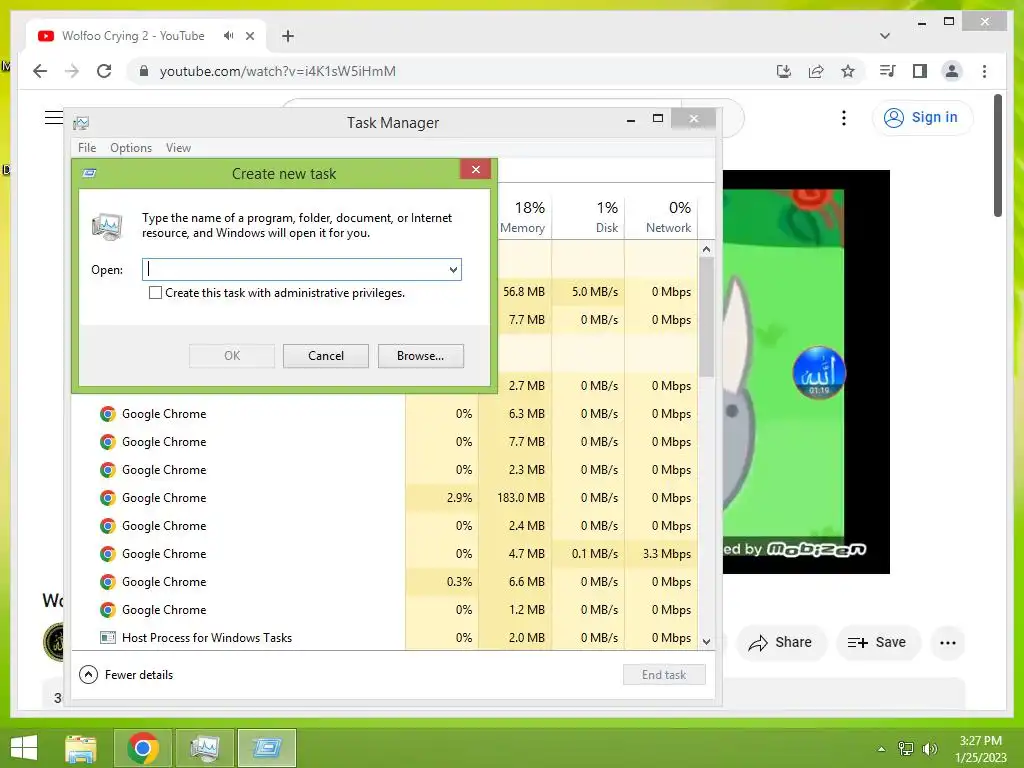Click the Save button below the video
1024x768 pixels.
(877, 643)
